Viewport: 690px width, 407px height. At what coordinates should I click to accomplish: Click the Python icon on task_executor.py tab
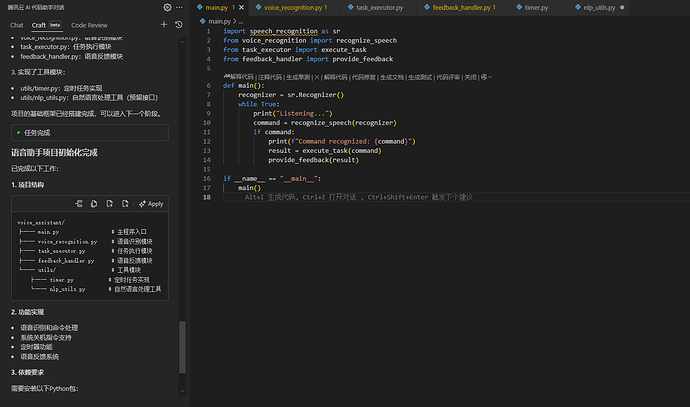tap(351, 7)
